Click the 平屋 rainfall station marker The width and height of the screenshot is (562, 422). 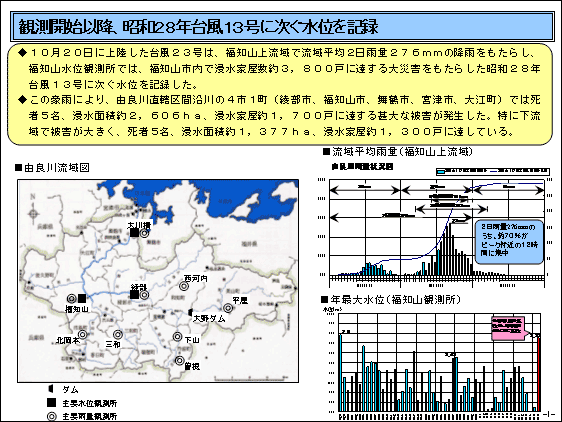[228, 308]
